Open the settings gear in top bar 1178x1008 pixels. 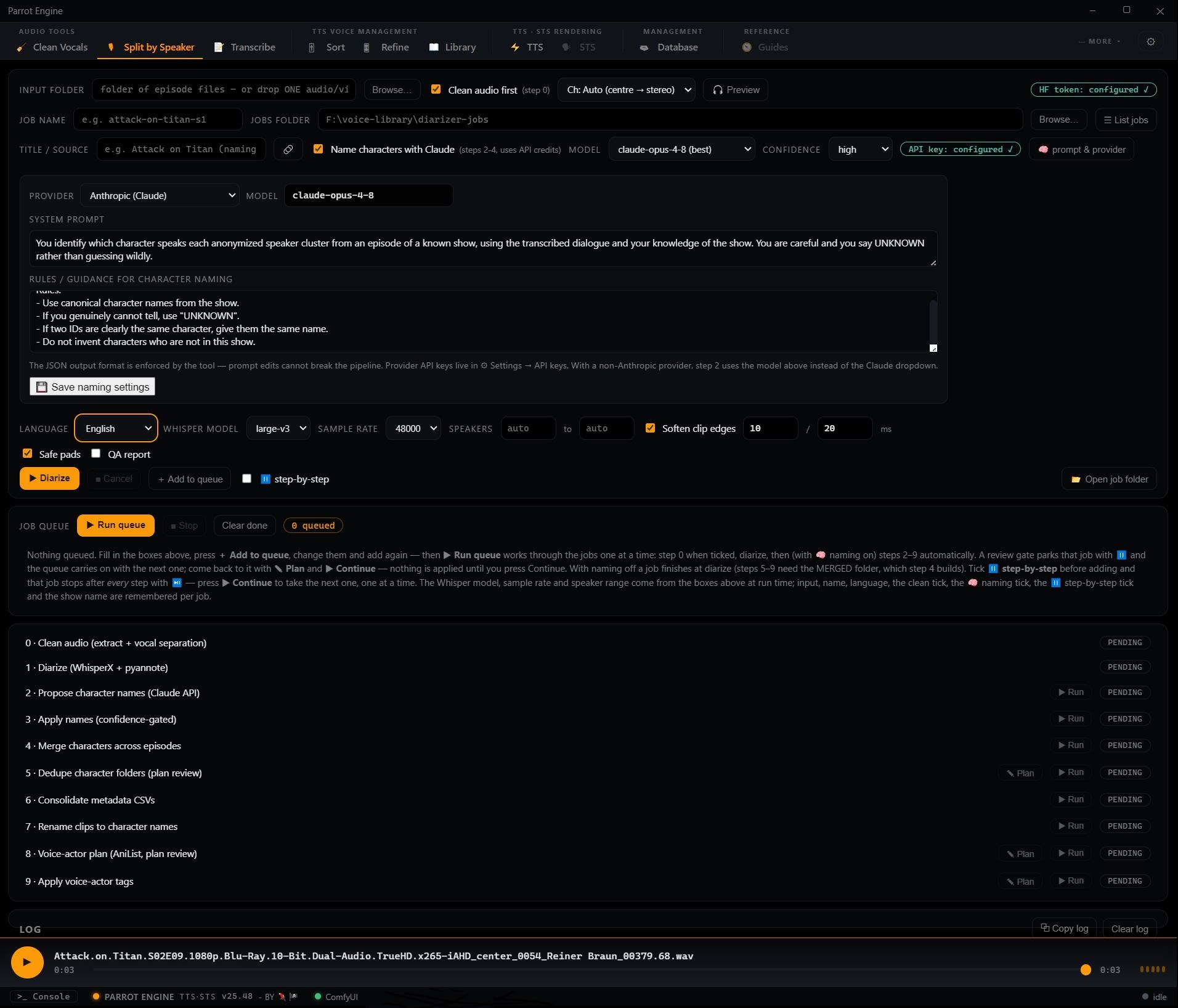(x=1150, y=42)
